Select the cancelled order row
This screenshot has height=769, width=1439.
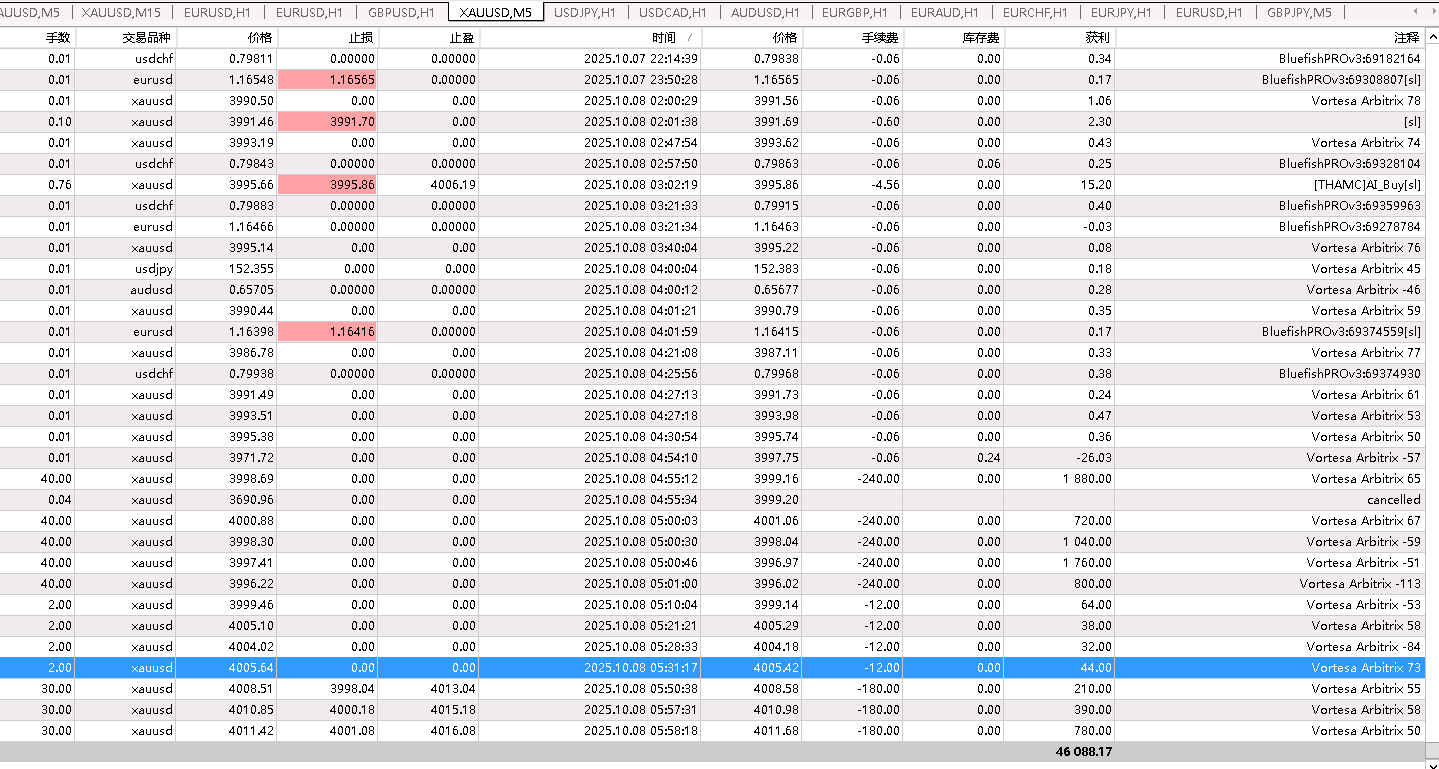(x=711, y=500)
